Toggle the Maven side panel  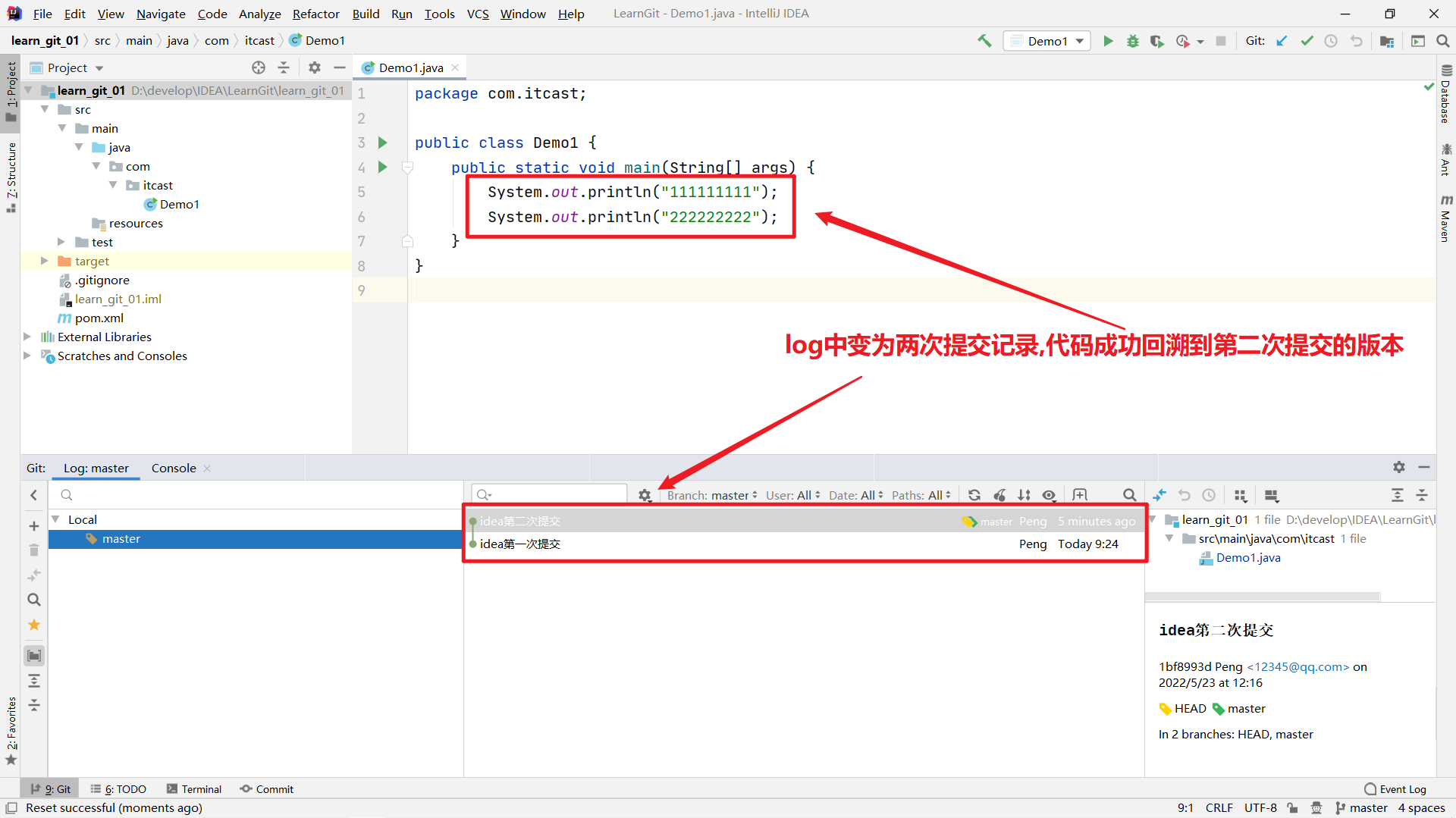click(1446, 218)
